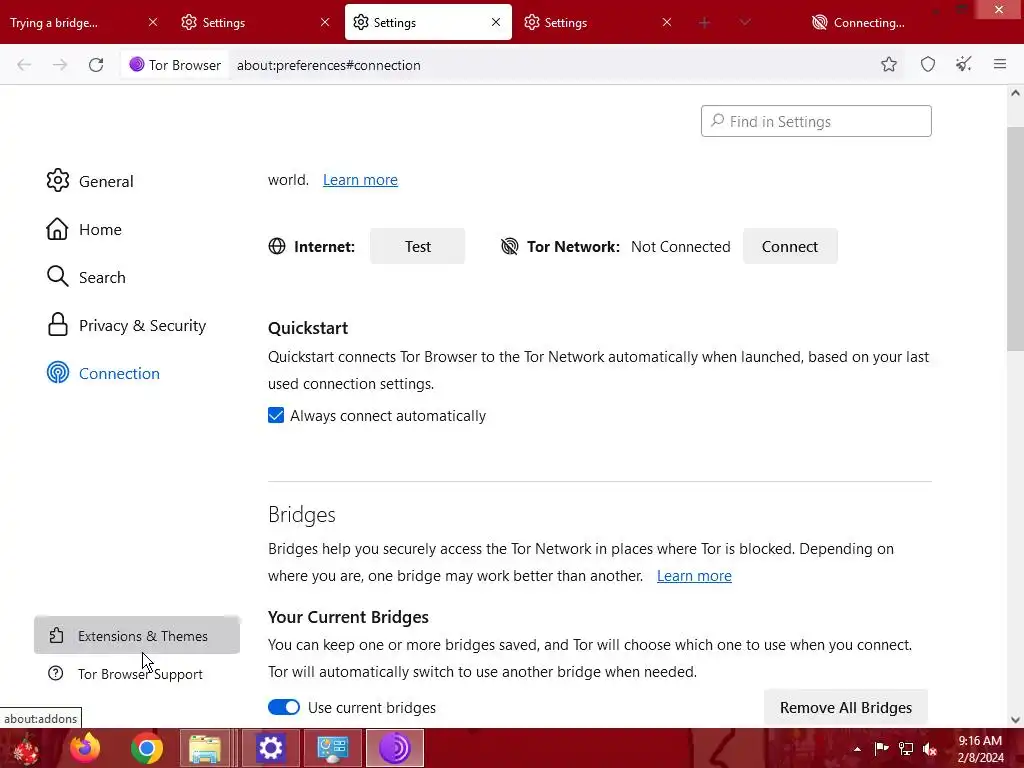Focus the Find in Settings search box

click(x=816, y=121)
